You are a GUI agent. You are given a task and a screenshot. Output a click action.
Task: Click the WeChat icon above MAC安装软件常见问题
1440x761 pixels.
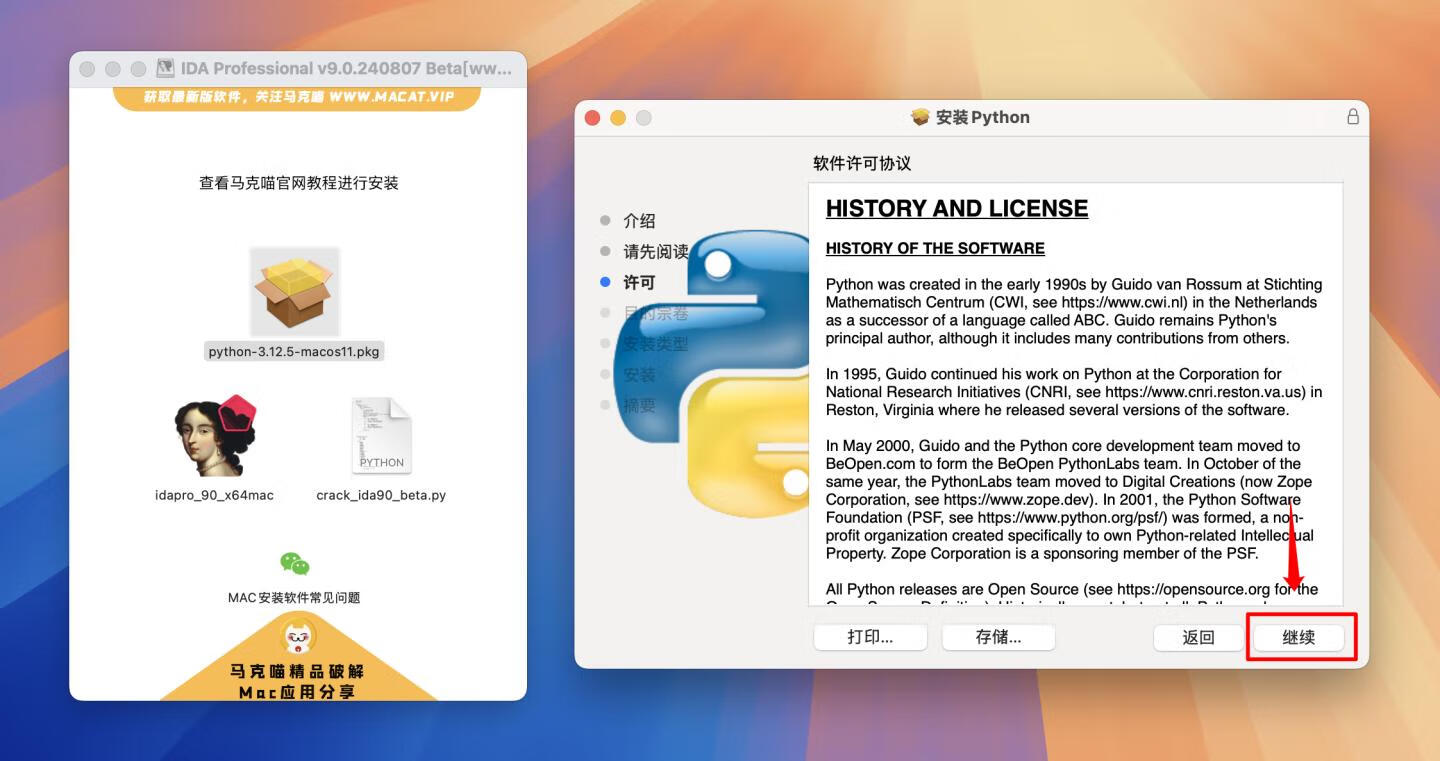(294, 564)
